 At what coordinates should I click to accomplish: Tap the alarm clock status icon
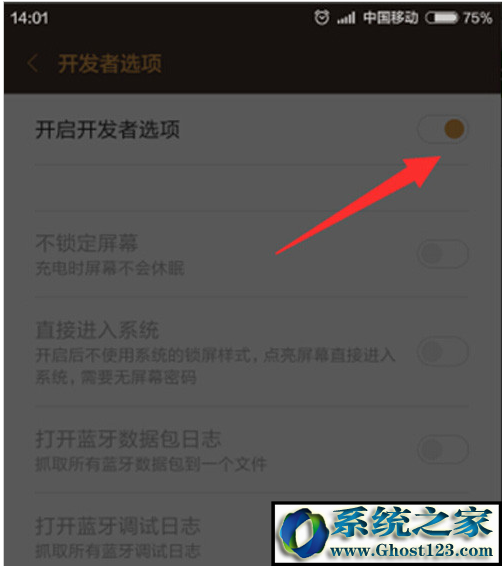coord(321,17)
